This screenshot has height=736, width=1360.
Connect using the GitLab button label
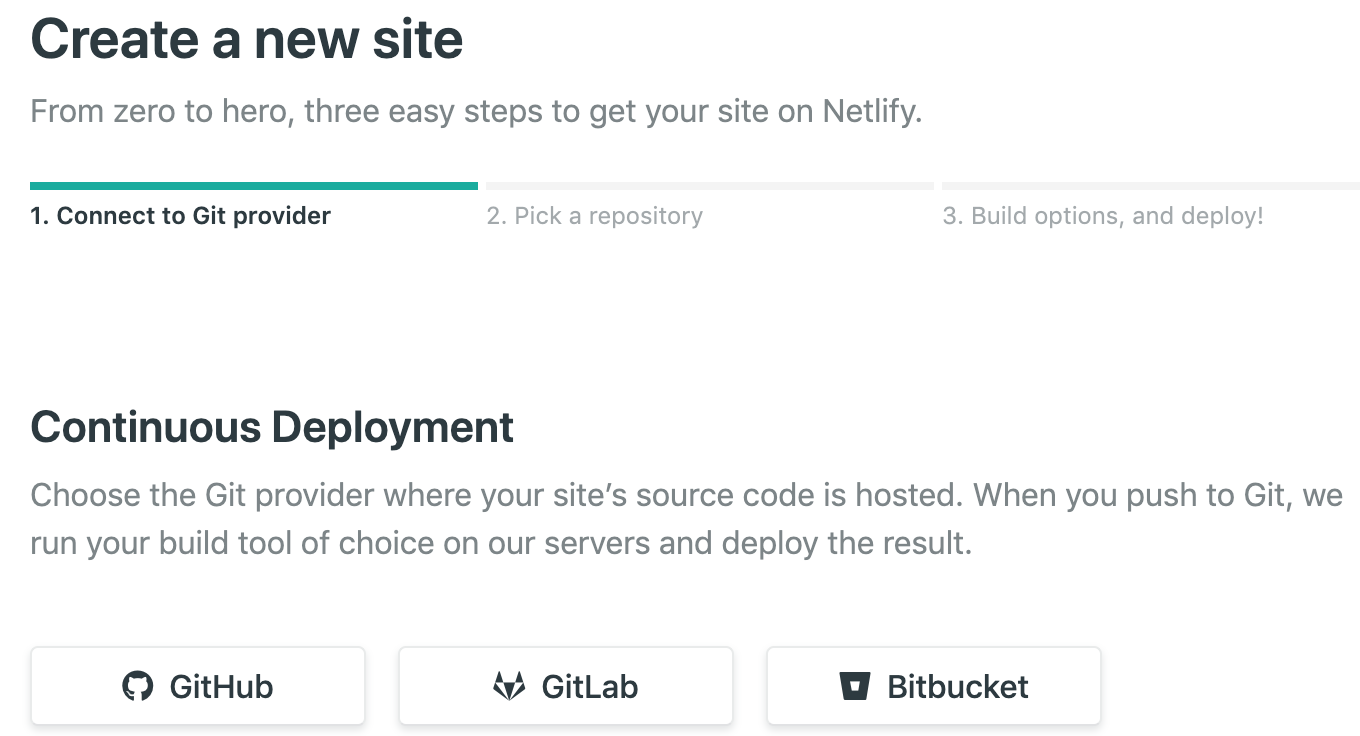(589, 687)
